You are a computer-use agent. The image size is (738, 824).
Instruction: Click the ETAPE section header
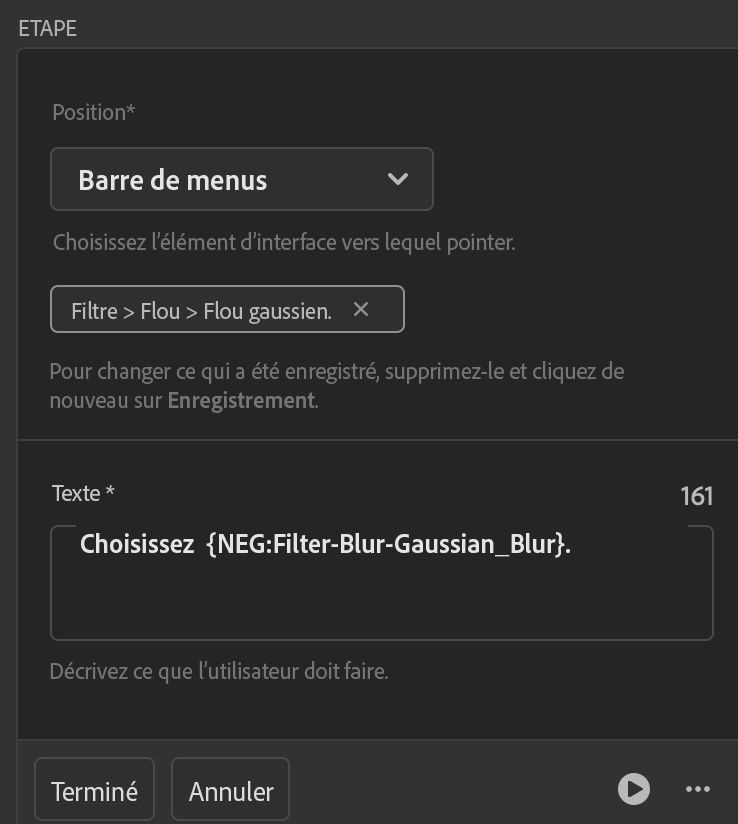coord(48,28)
